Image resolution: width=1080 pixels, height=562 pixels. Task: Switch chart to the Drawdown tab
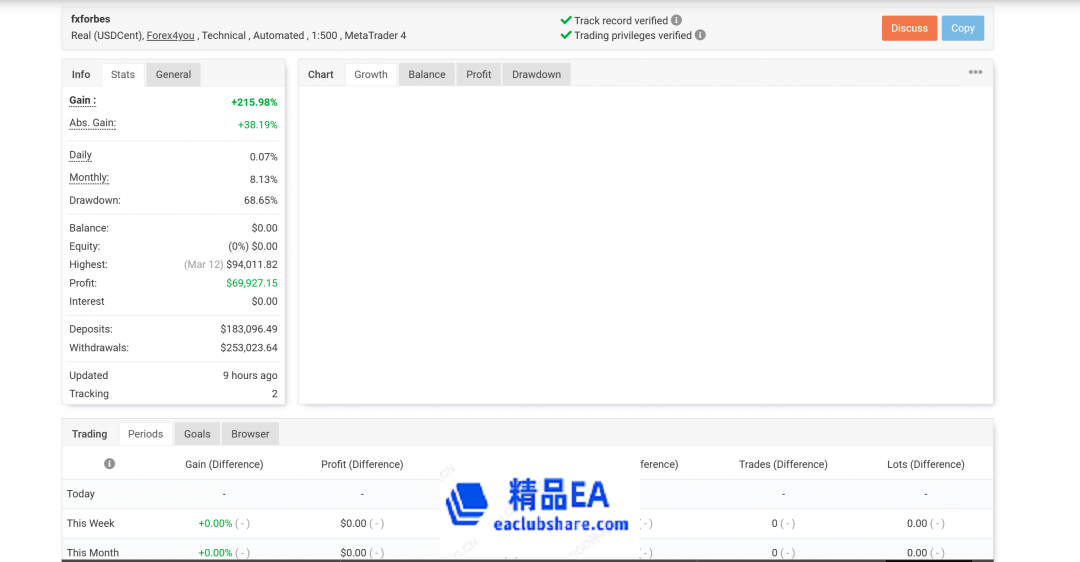(537, 74)
